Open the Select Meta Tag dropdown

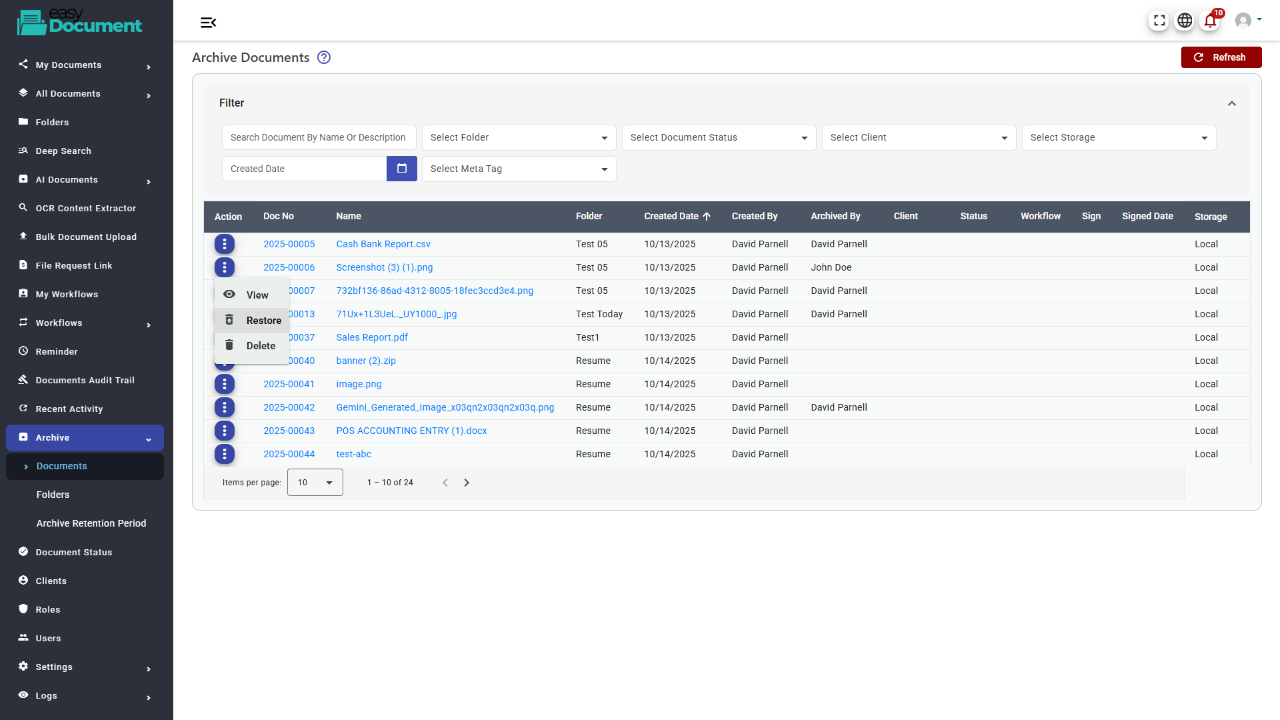click(x=519, y=169)
